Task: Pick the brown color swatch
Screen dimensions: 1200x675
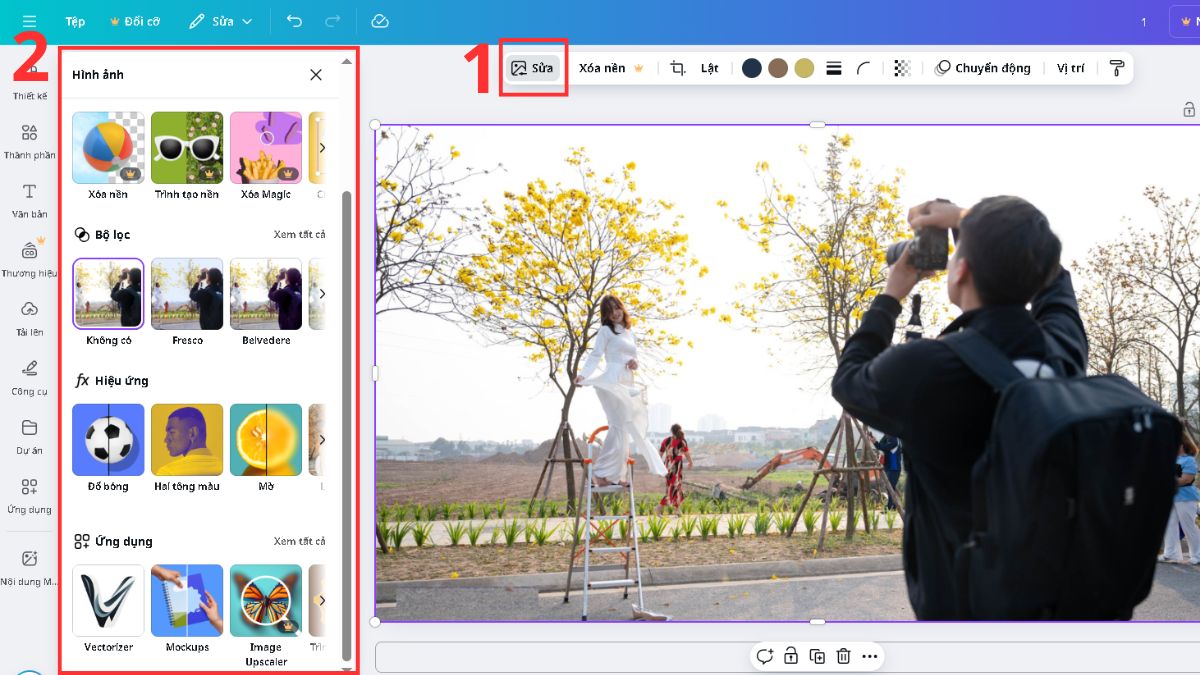Action: (x=778, y=68)
